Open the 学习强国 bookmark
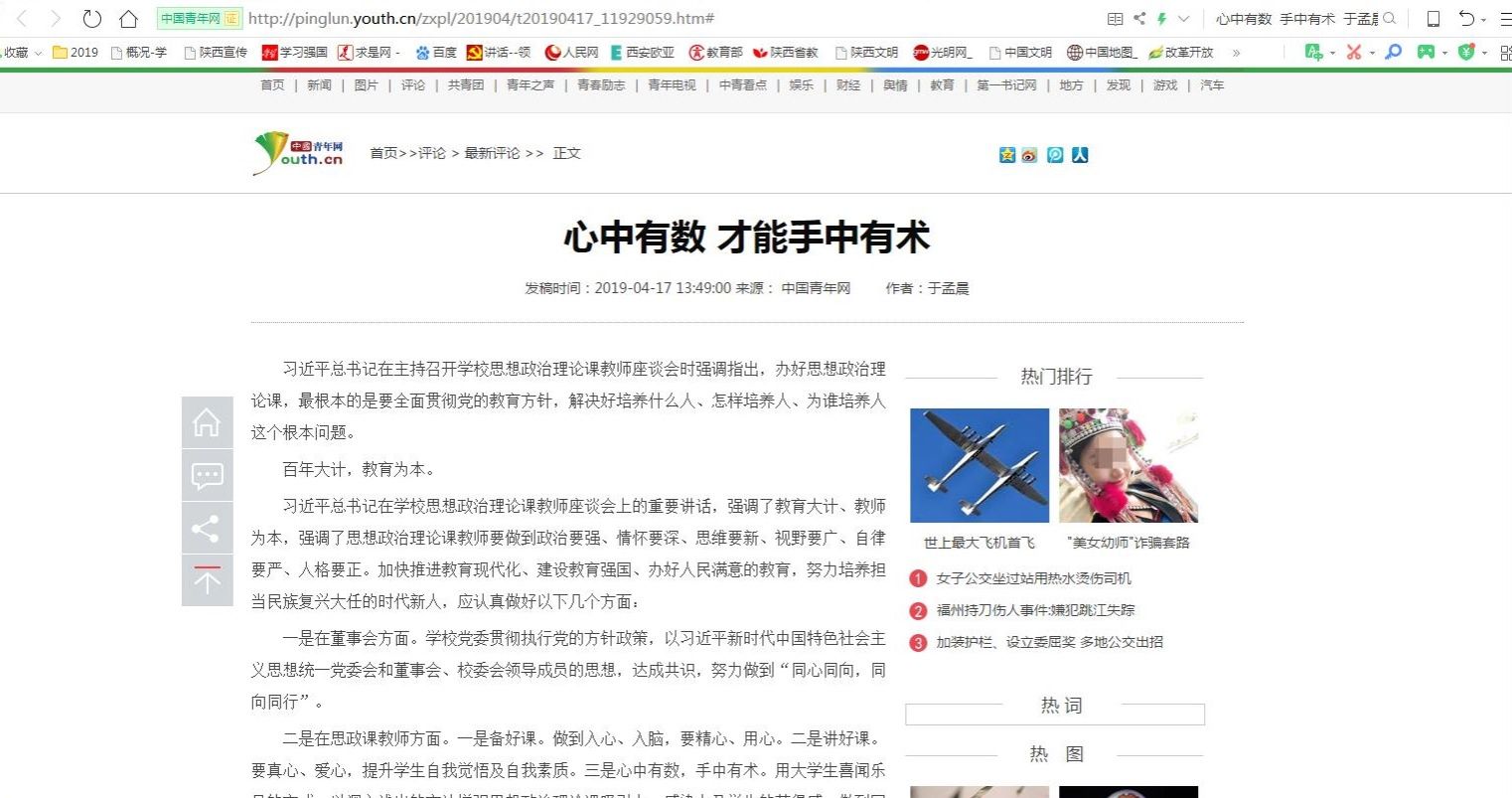This screenshot has height=798, width=1512. click(295, 53)
